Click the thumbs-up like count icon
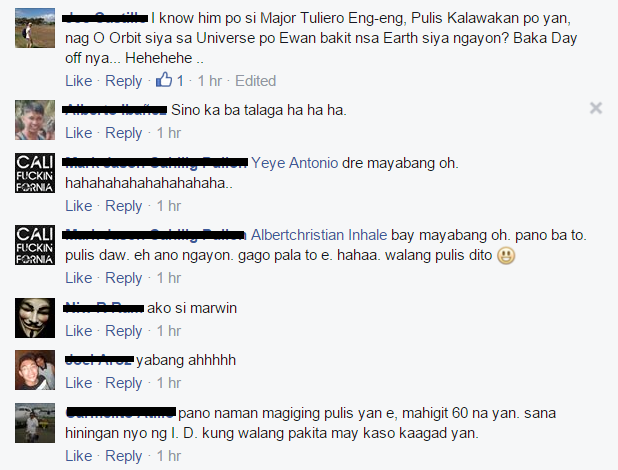The height and width of the screenshot is (470, 618). tap(164, 80)
